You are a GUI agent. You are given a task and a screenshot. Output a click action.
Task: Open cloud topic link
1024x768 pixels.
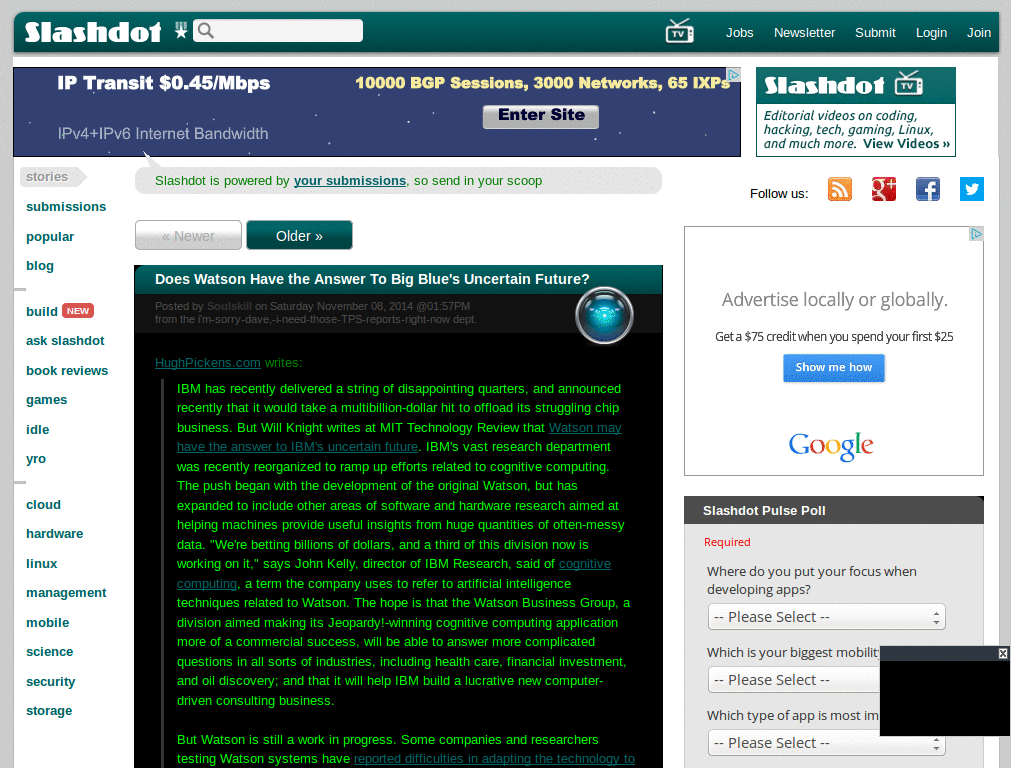[43, 505]
